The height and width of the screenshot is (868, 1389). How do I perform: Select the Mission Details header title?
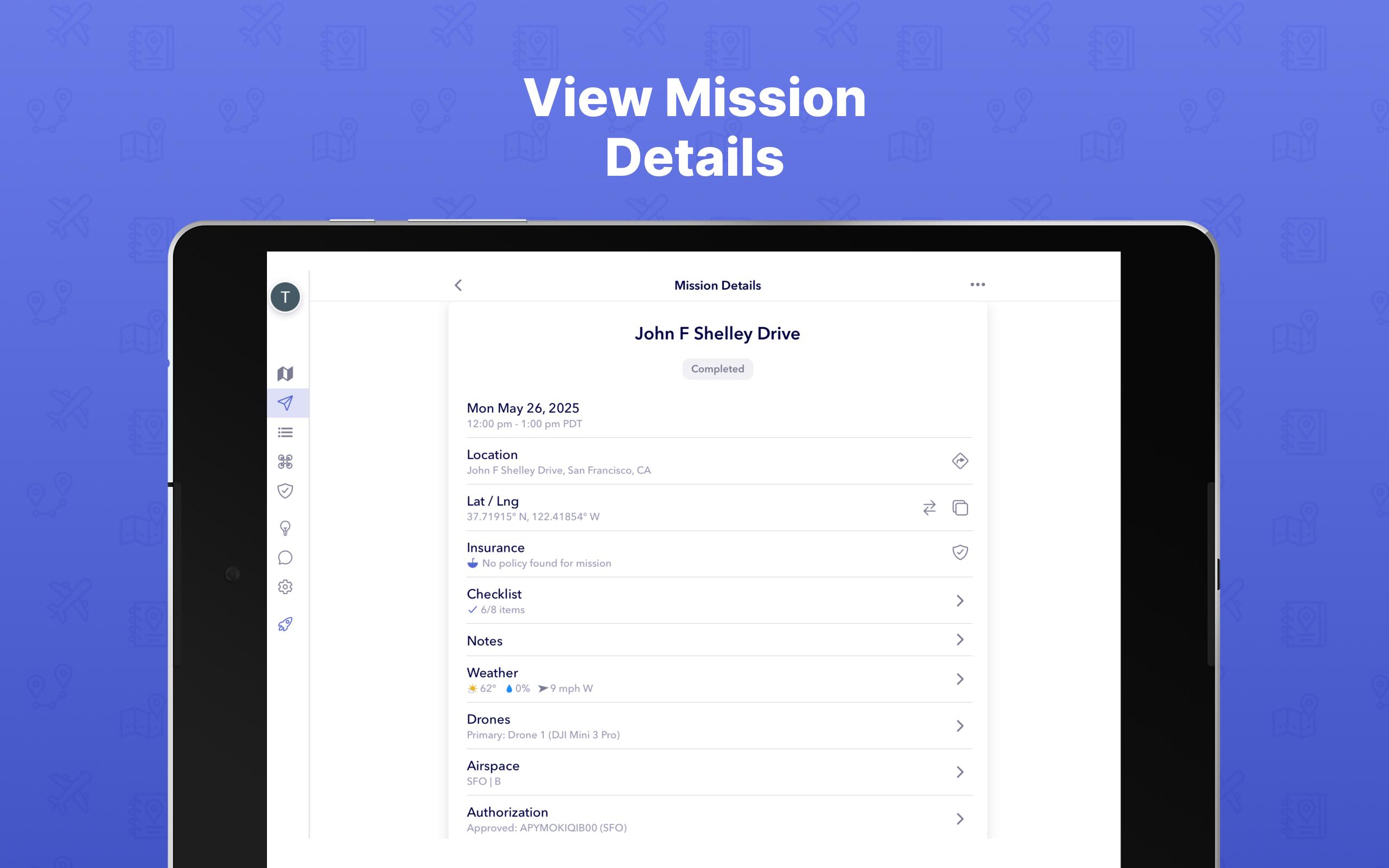coord(717,285)
